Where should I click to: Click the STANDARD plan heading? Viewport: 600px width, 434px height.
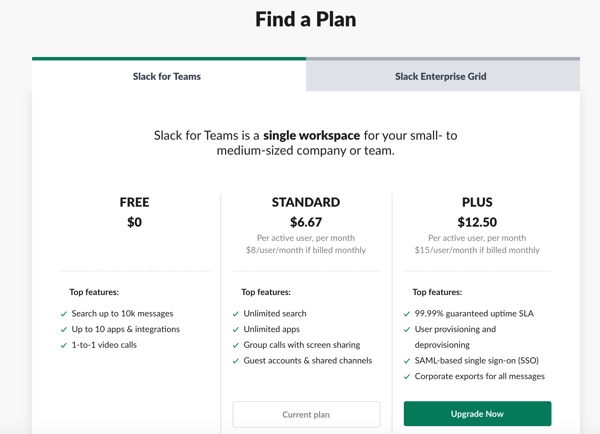[x=306, y=202]
